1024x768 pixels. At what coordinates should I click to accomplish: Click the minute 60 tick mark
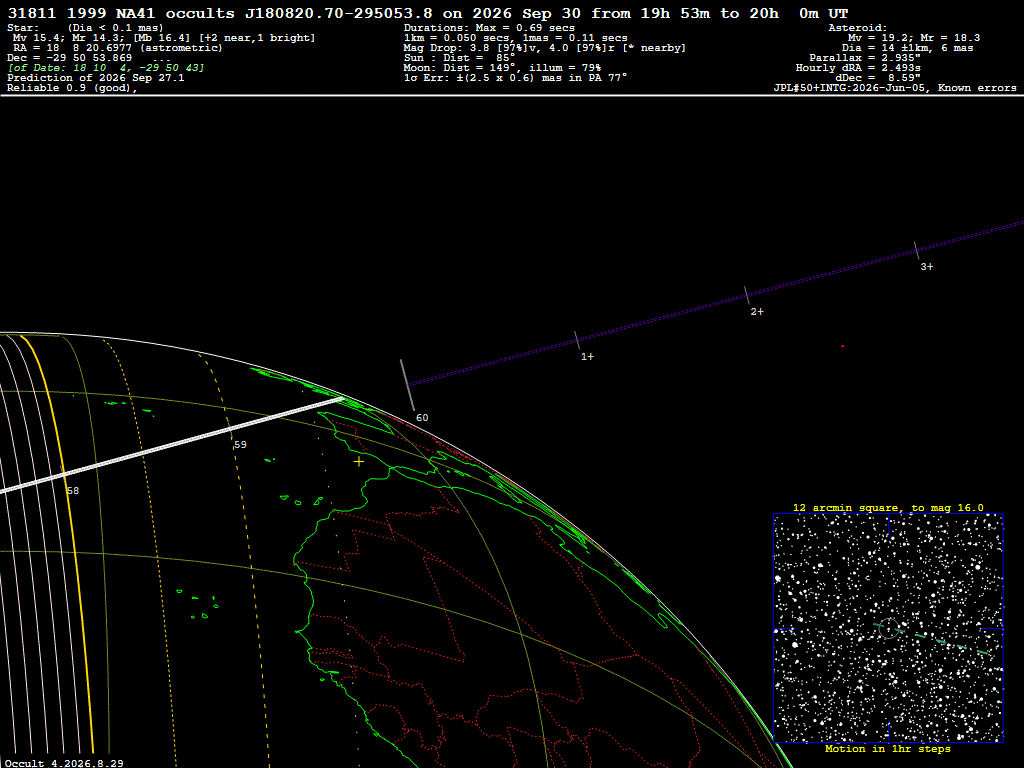pos(408,385)
